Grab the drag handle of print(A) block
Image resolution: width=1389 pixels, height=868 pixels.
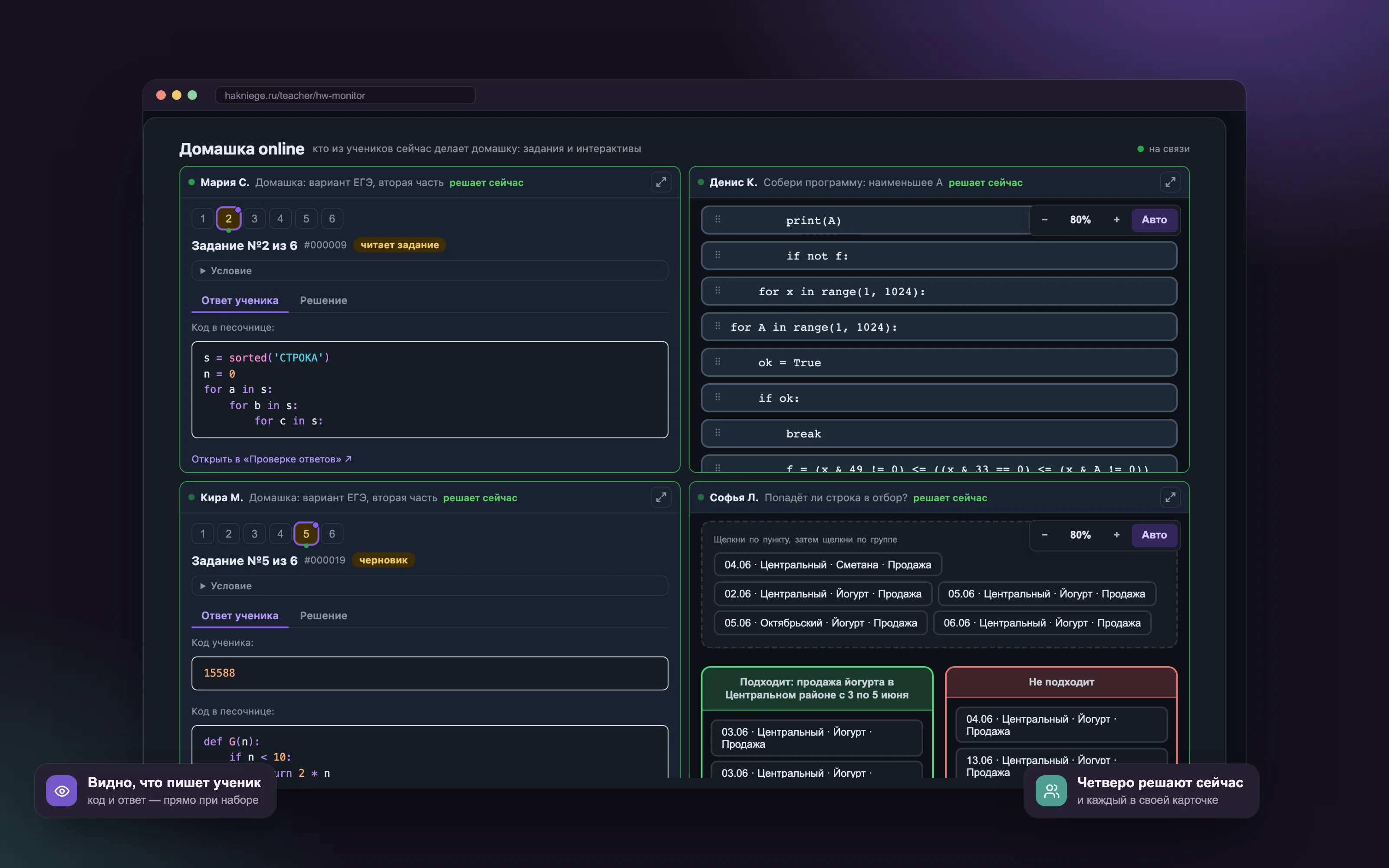pyautogui.click(x=718, y=219)
